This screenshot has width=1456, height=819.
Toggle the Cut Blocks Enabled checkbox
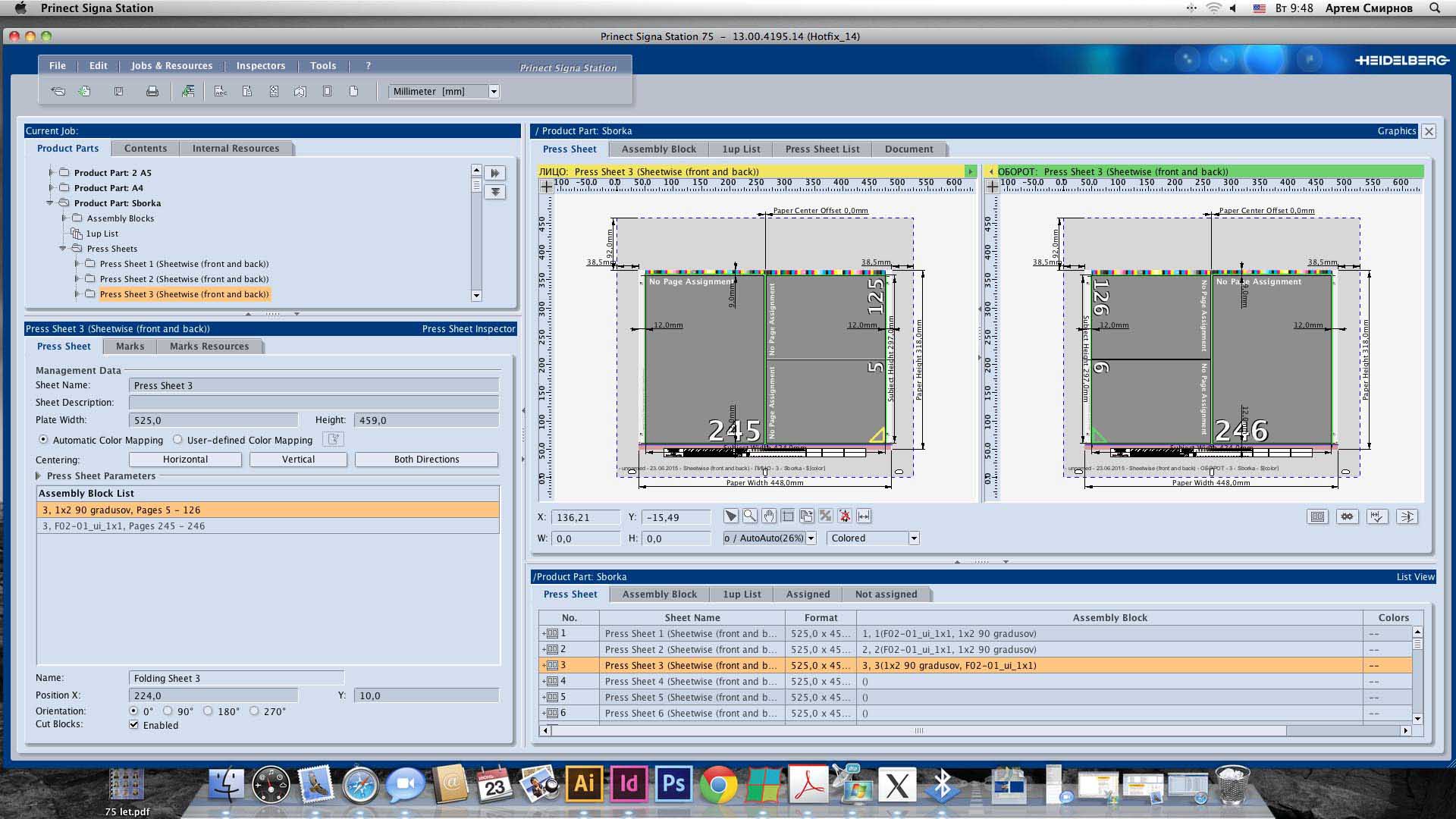coord(134,724)
